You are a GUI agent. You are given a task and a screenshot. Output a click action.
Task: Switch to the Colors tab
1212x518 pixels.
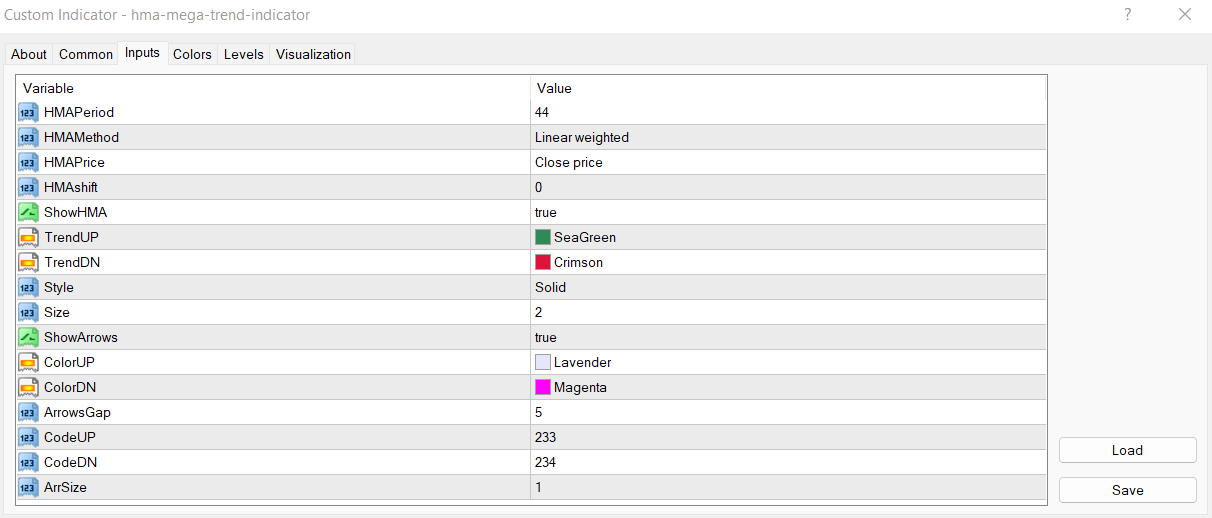[x=192, y=54]
